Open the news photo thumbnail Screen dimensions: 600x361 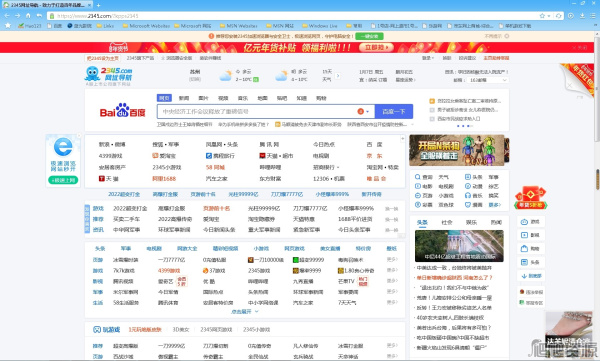coord(459,246)
